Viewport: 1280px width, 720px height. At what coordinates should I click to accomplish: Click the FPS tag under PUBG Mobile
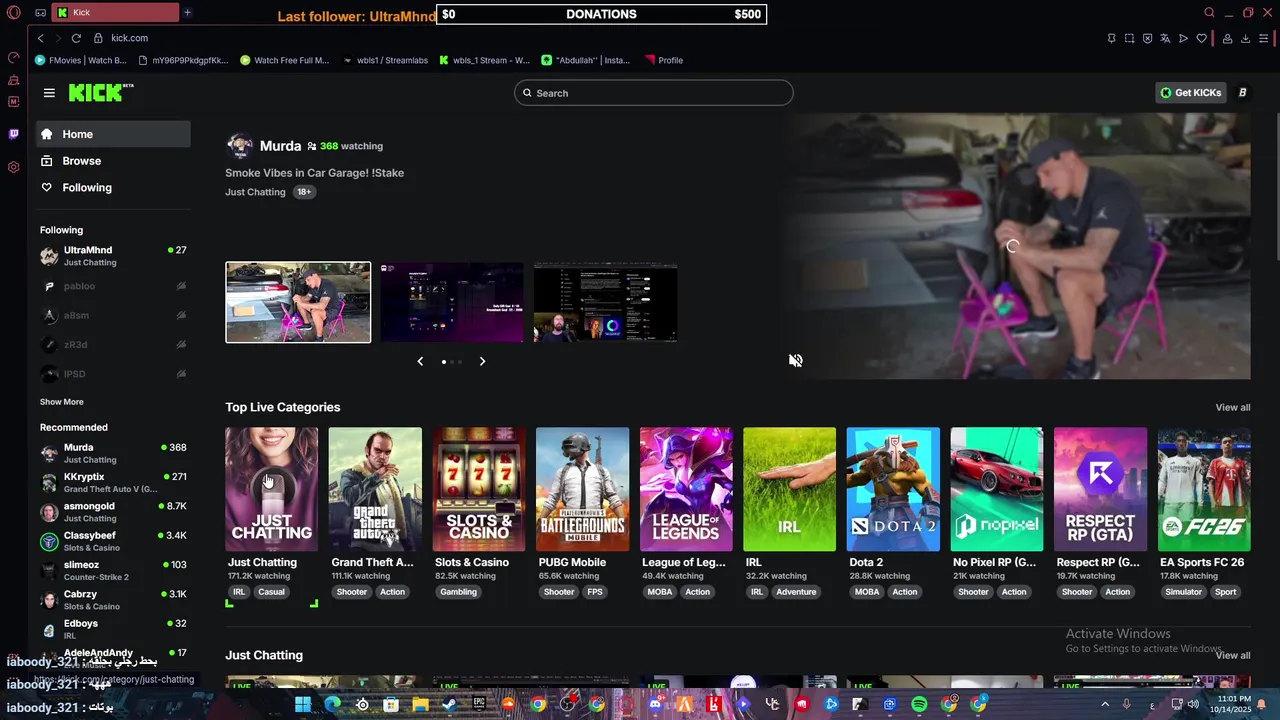tap(595, 592)
